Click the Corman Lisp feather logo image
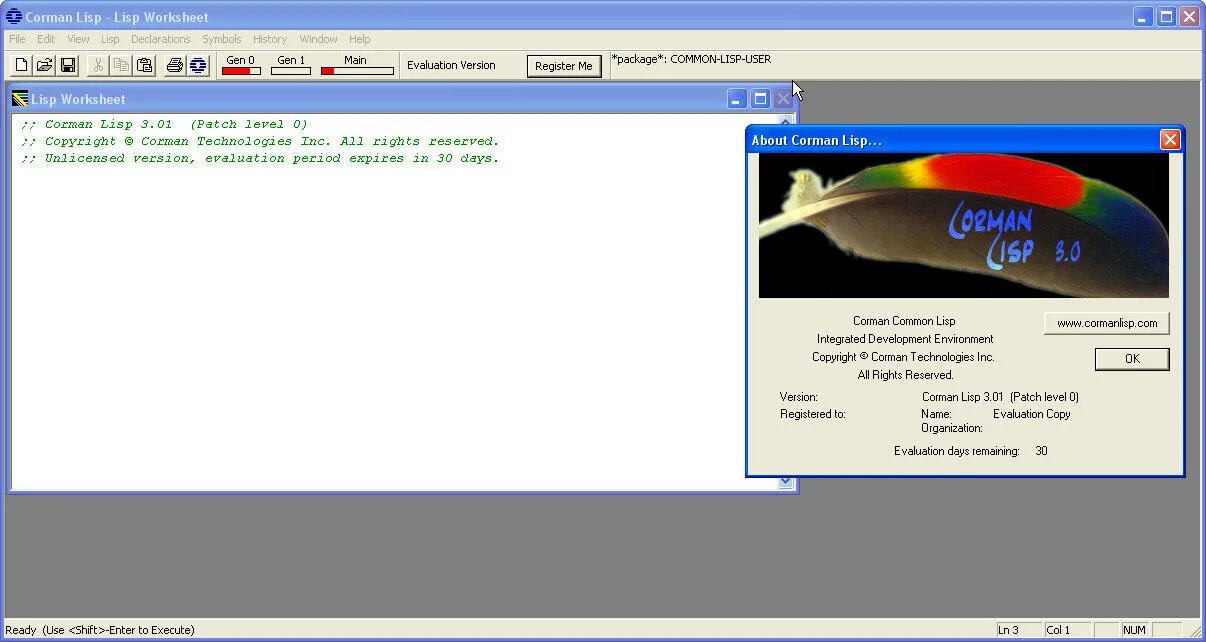 (963, 225)
